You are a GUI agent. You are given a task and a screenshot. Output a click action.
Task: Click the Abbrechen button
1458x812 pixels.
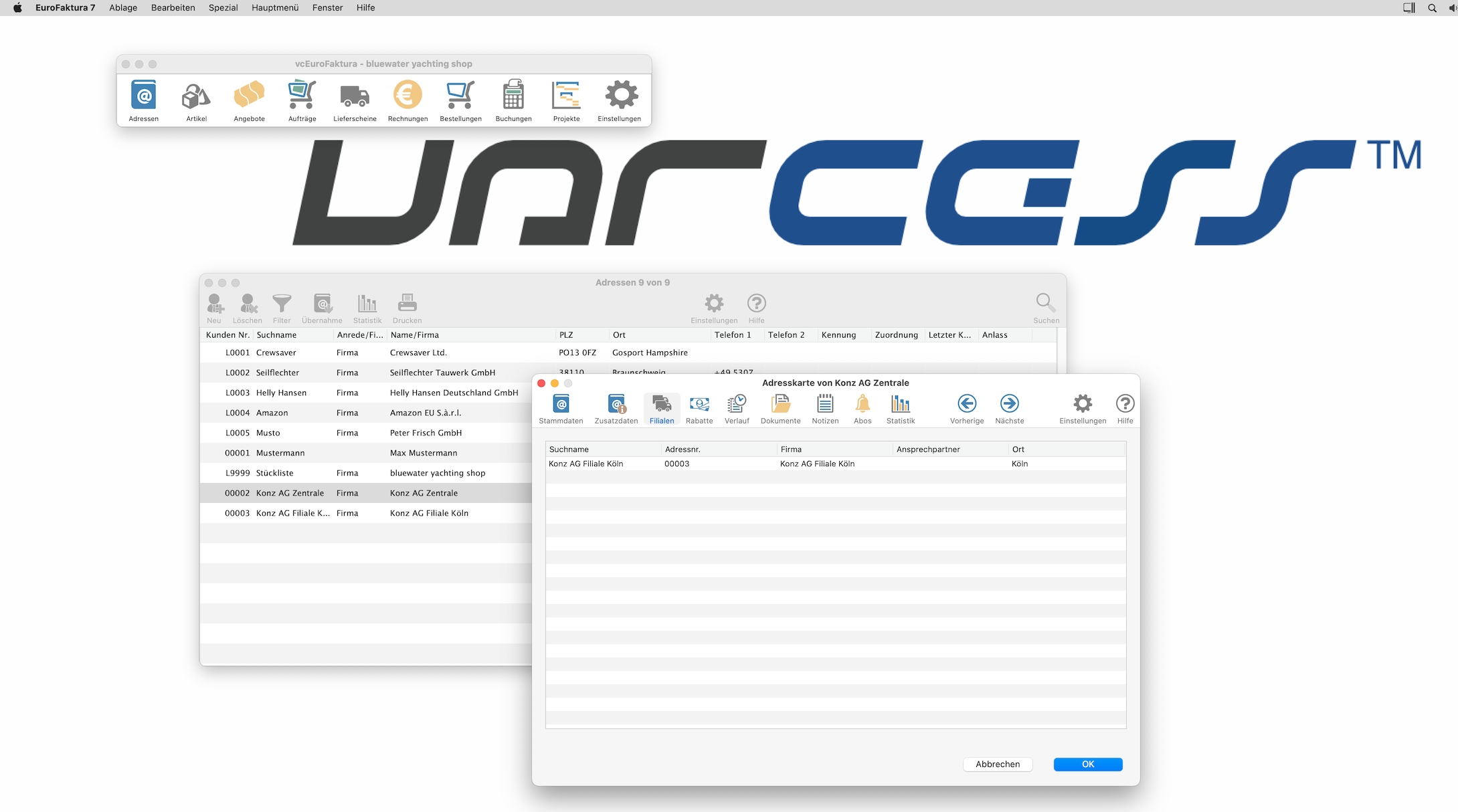pos(997,764)
